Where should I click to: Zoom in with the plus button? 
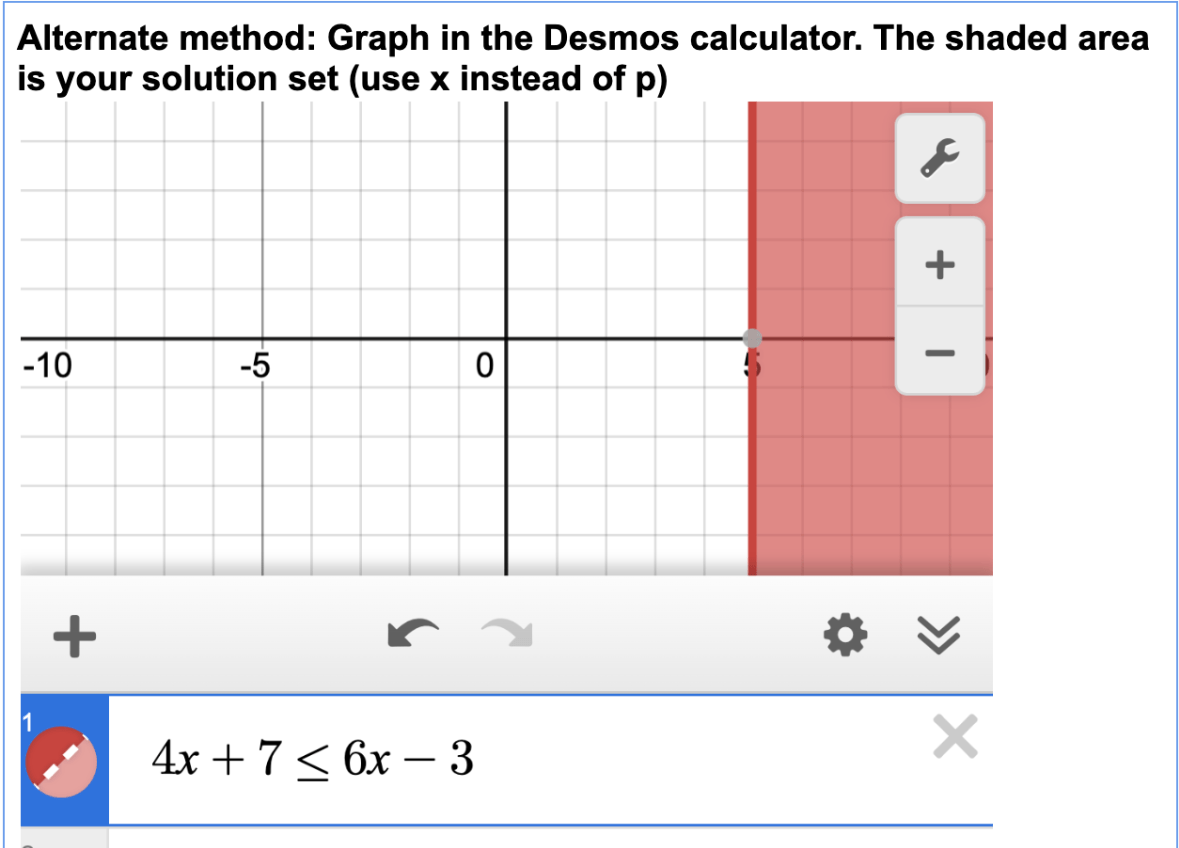(940, 264)
